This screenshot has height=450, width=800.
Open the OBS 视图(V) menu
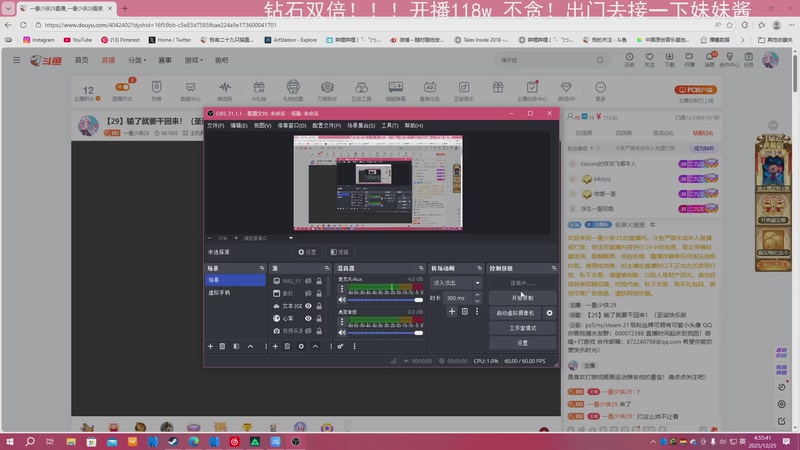(262, 126)
